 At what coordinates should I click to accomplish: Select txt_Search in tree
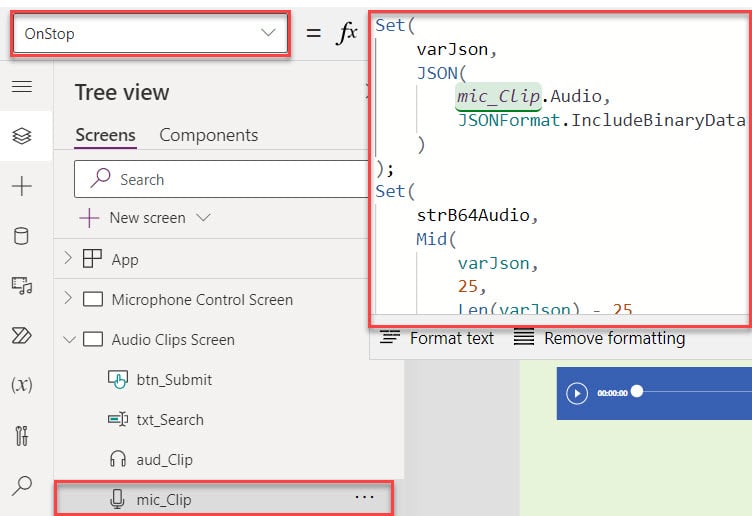click(x=170, y=420)
